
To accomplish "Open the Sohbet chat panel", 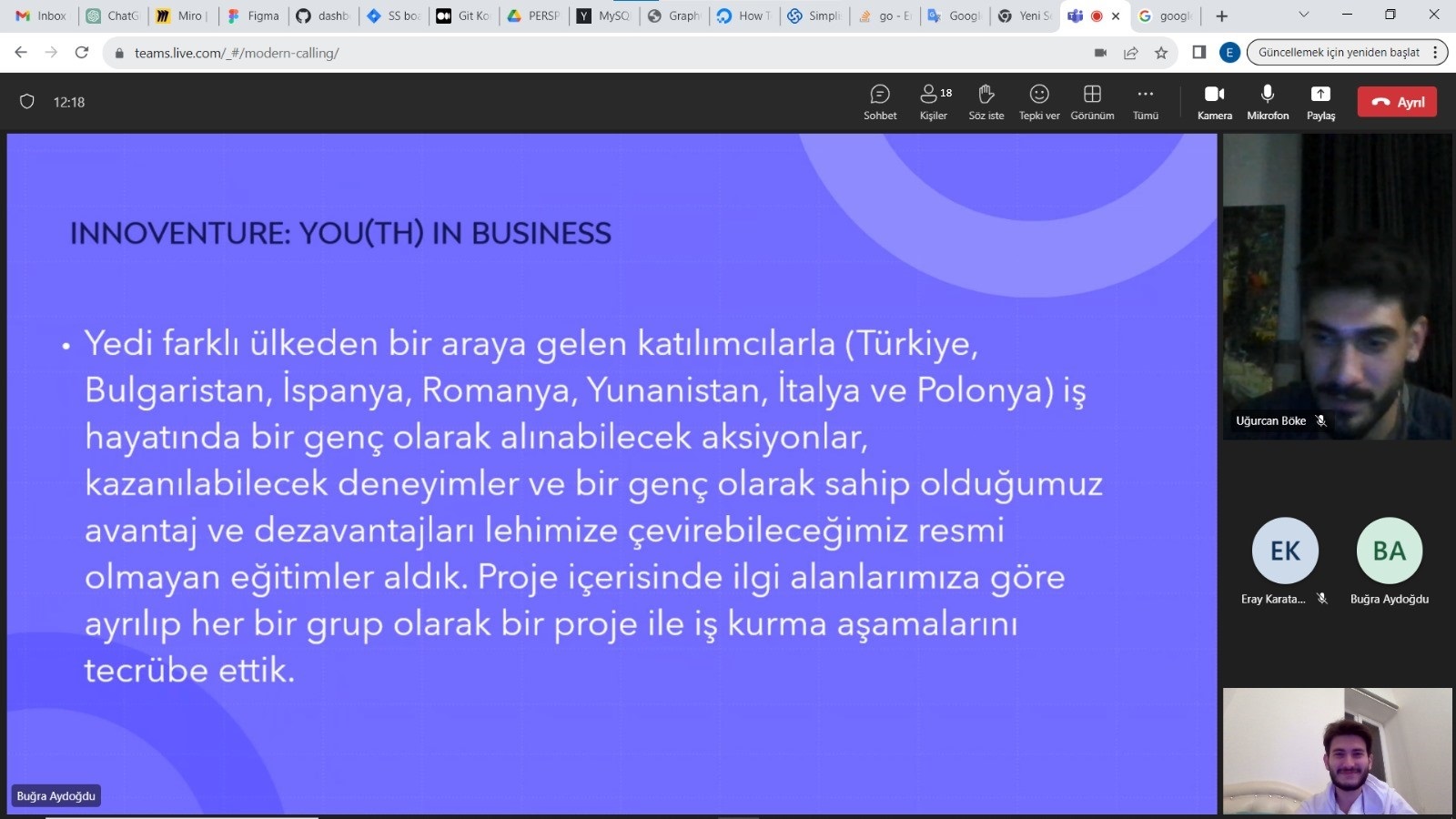I will [x=880, y=102].
